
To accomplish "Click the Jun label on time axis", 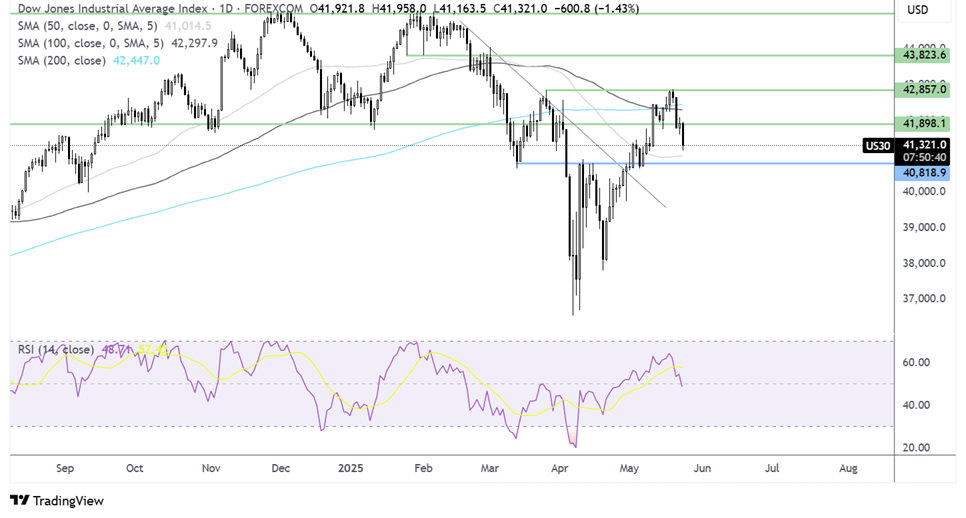I will click(x=702, y=468).
